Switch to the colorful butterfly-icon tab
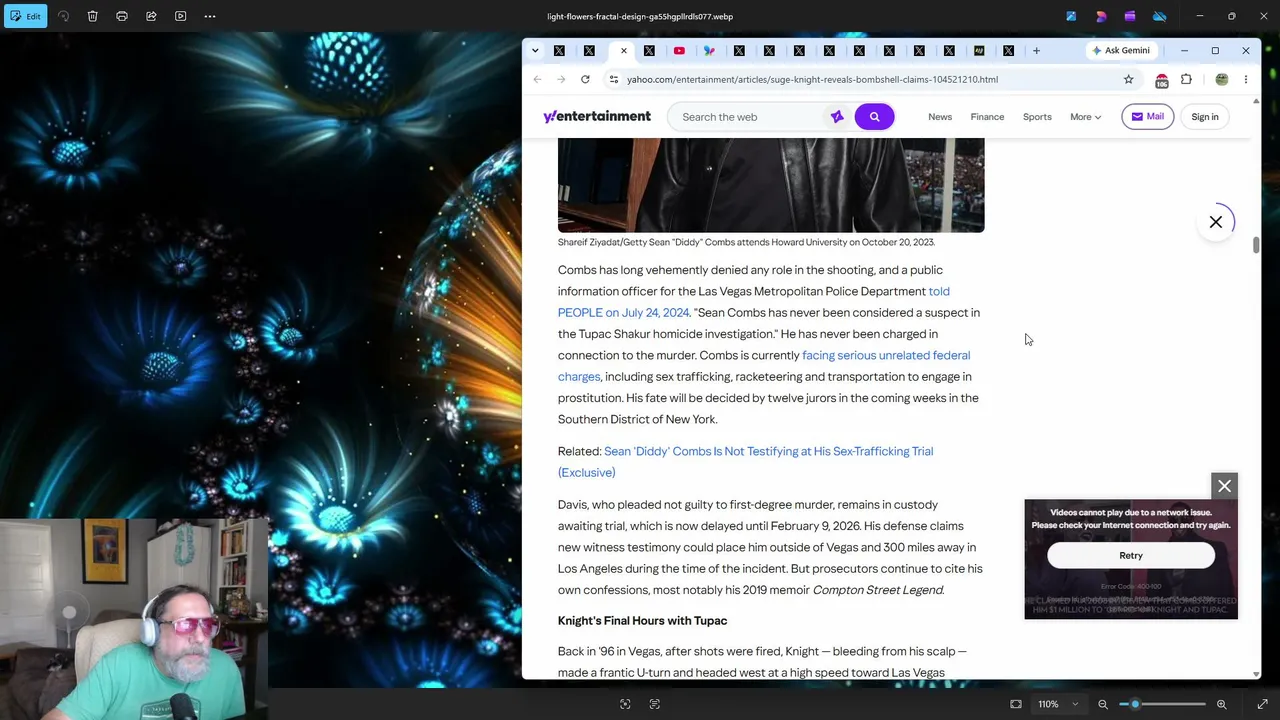The height and width of the screenshot is (720, 1280). click(x=709, y=50)
